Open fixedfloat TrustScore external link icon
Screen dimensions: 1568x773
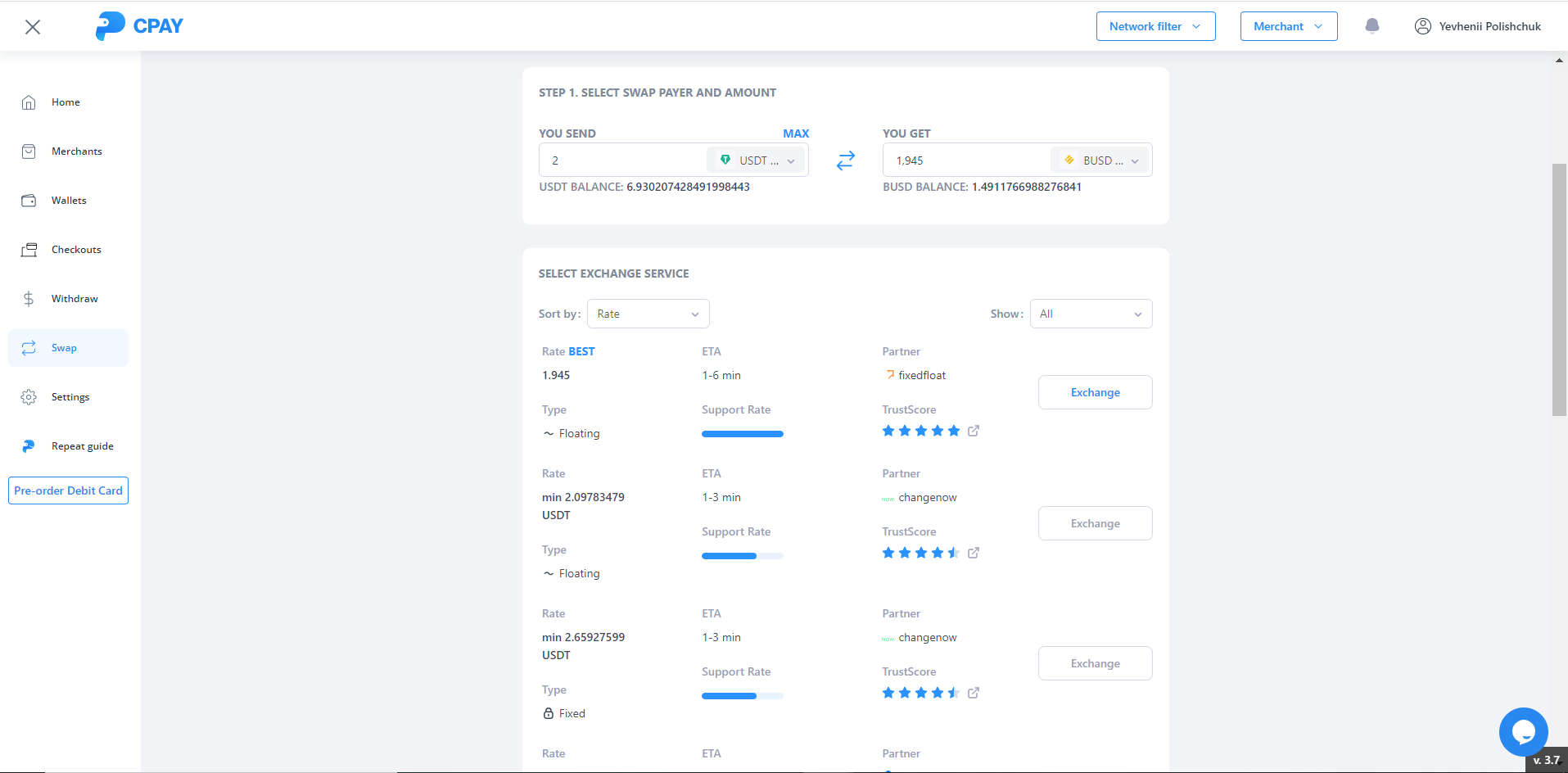(973, 432)
